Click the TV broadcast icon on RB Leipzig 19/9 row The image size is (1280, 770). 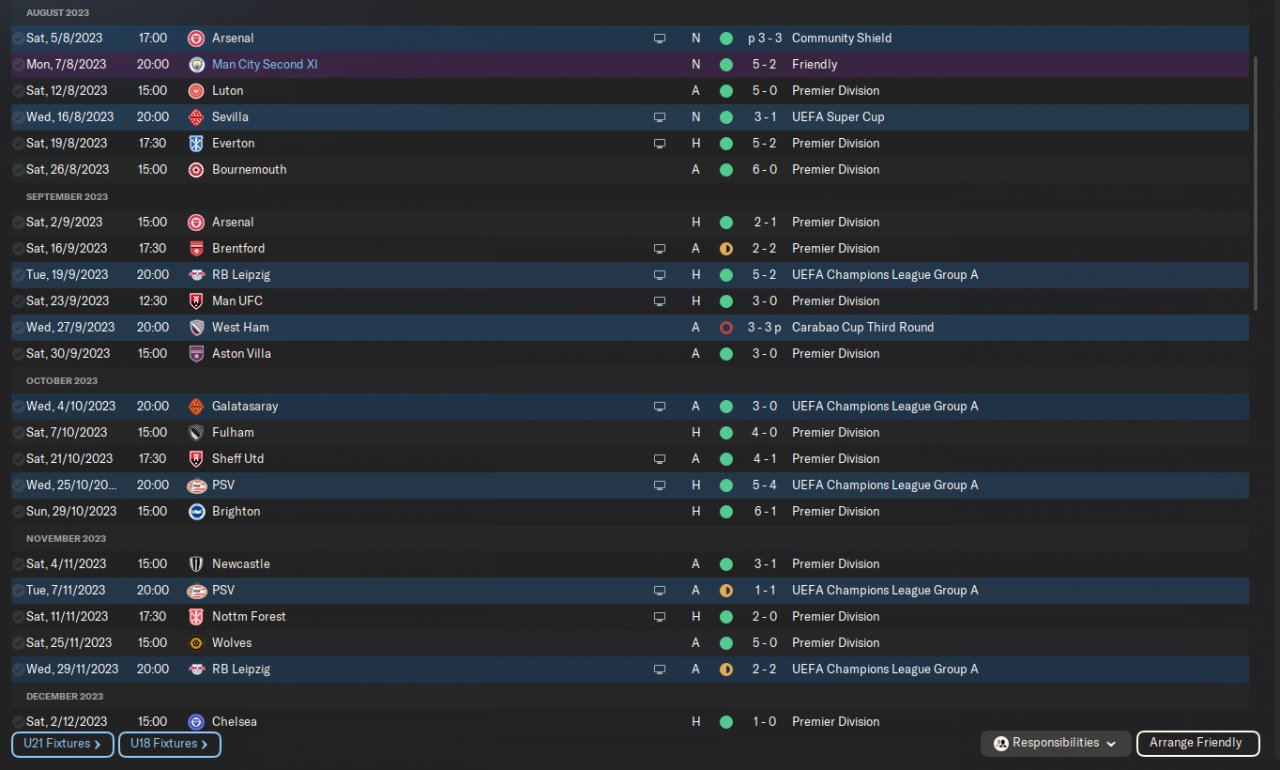[659, 275]
